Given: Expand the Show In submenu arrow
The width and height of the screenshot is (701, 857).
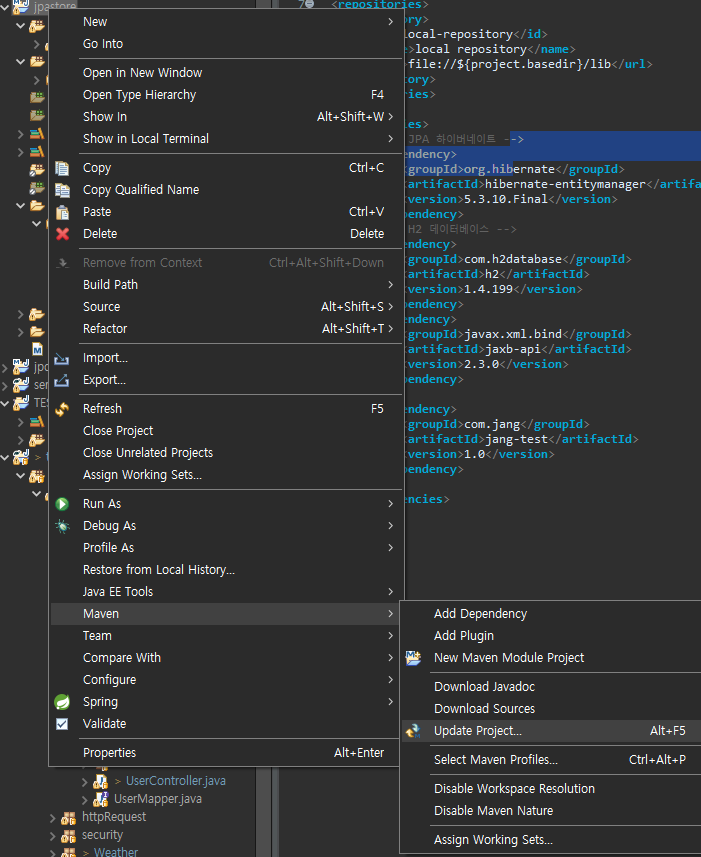Looking at the screenshot, I should [x=391, y=116].
